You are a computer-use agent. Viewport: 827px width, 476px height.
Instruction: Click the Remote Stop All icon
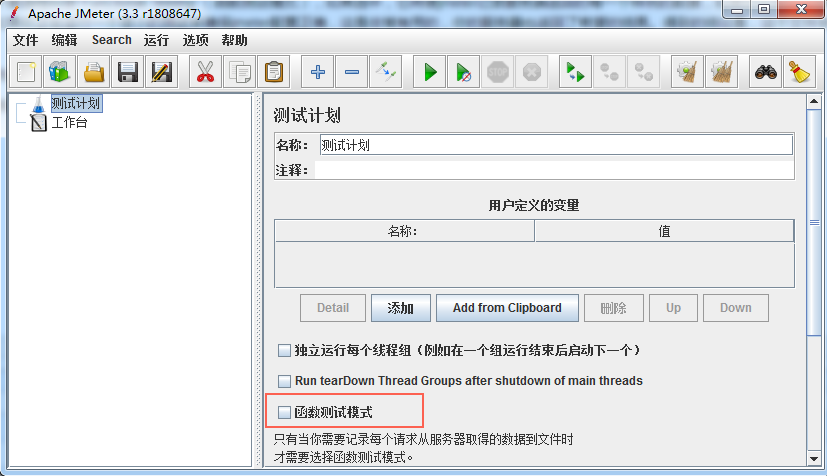(x=610, y=72)
